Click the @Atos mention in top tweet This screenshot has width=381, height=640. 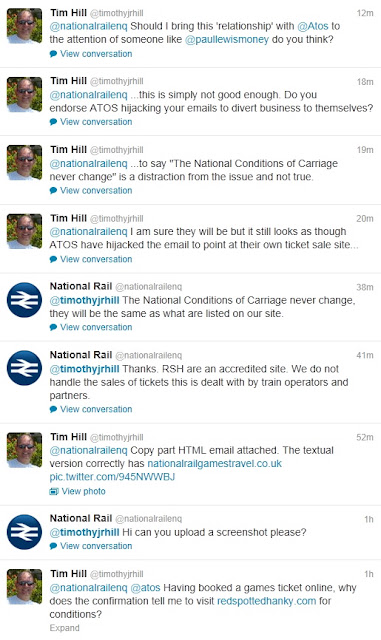313,26
